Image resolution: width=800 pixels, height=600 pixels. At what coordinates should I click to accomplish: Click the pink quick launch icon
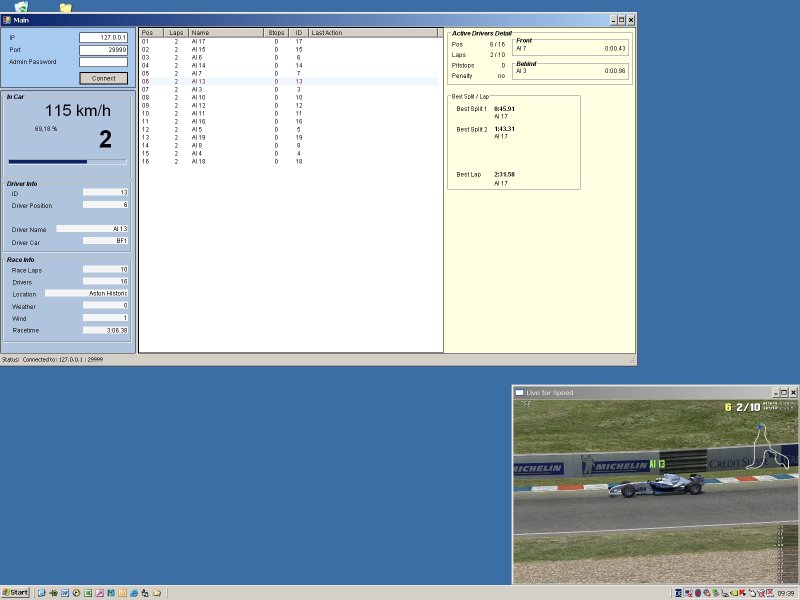click(99, 593)
